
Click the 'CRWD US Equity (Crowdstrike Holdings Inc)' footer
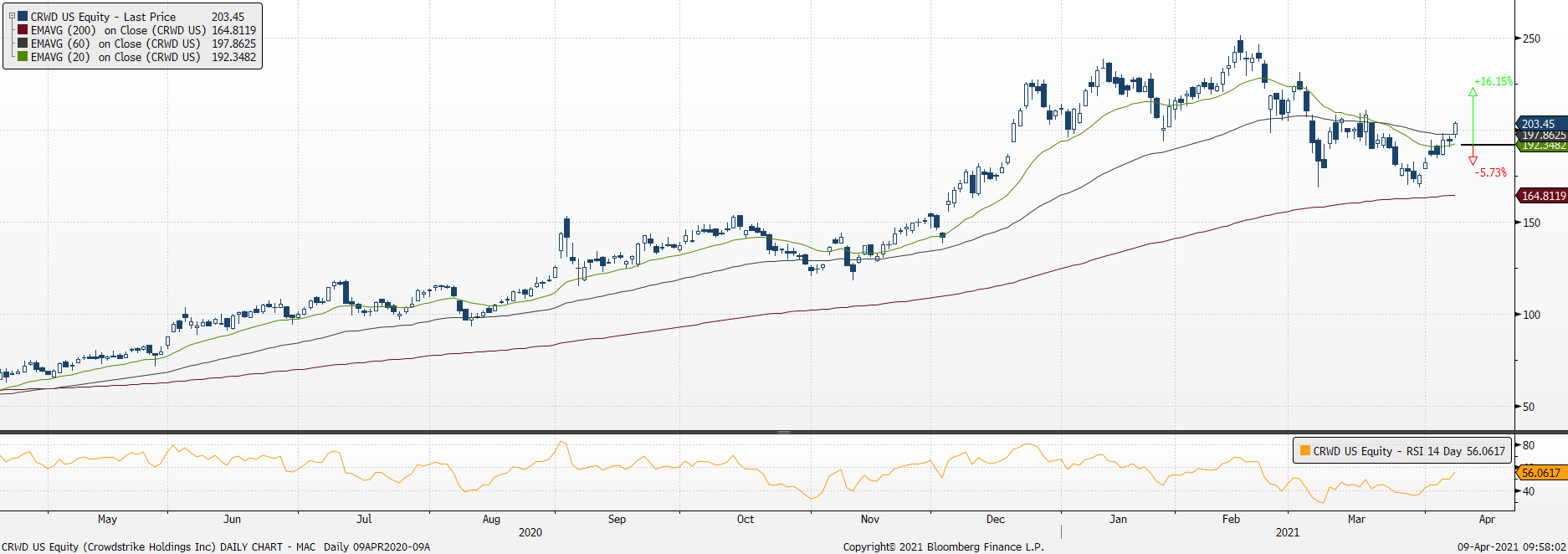(x=108, y=546)
